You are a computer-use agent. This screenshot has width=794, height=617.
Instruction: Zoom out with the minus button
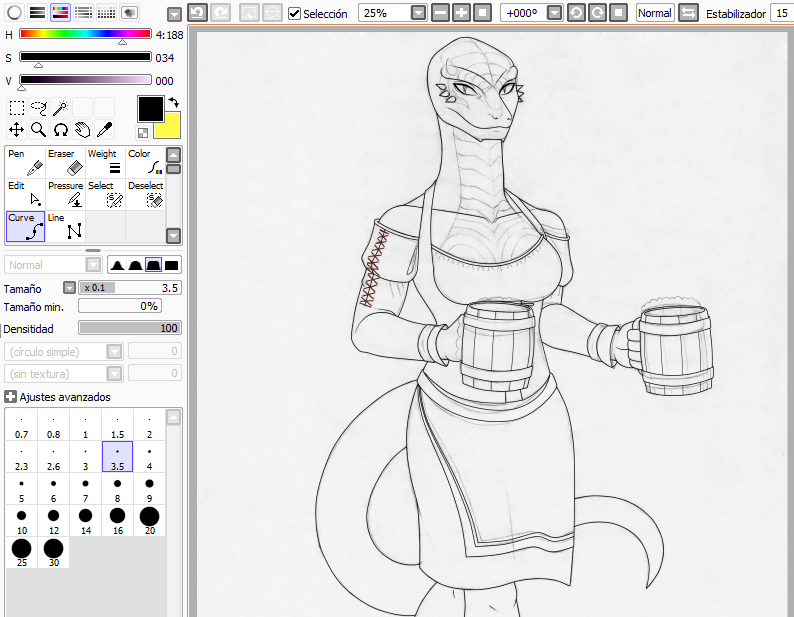440,13
